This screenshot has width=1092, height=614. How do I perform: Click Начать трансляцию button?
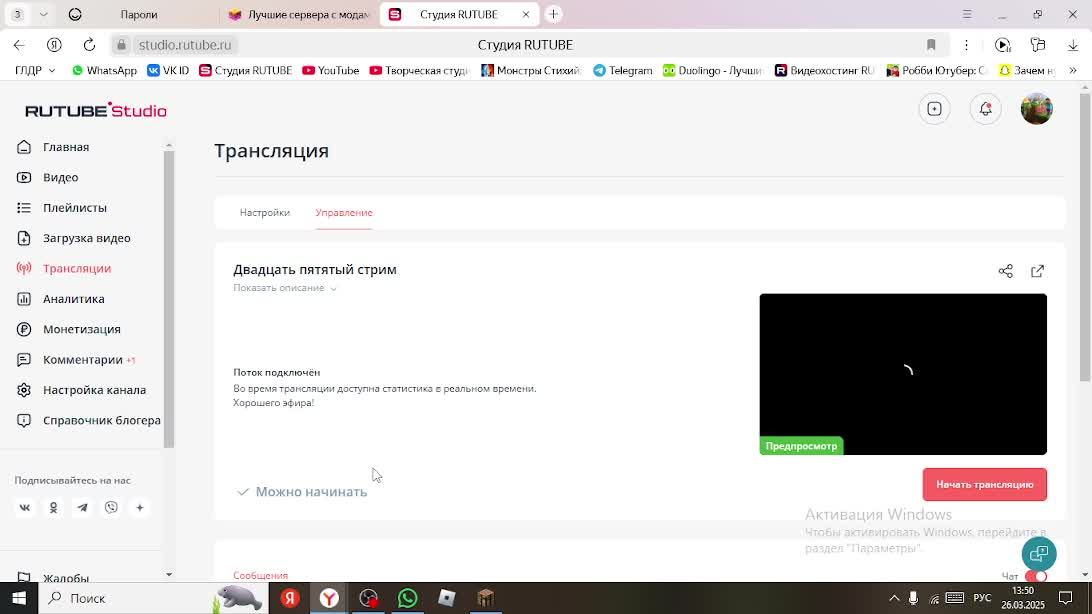pos(985,485)
